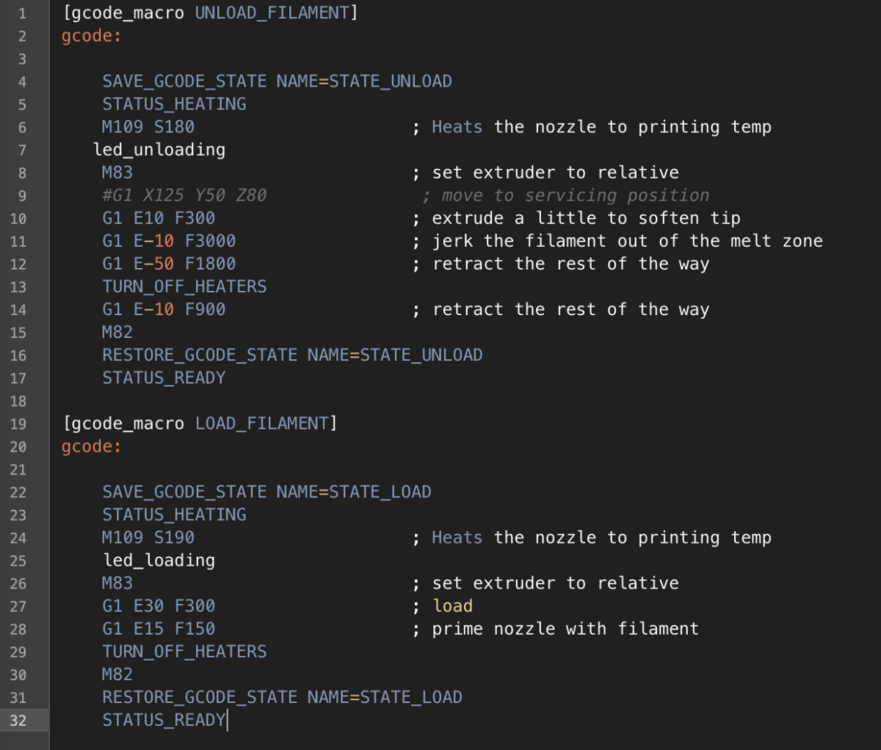Click the empty line 18 number

(x=23, y=401)
